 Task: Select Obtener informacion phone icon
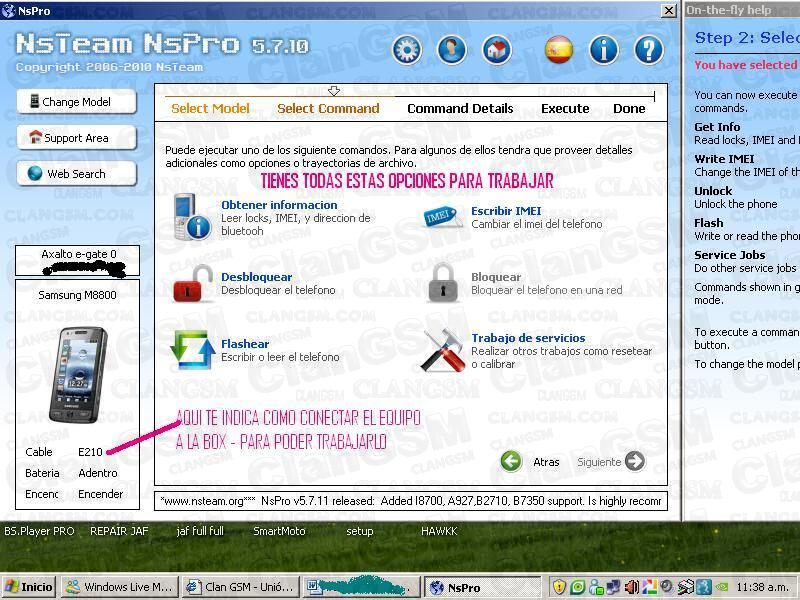point(193,219)
